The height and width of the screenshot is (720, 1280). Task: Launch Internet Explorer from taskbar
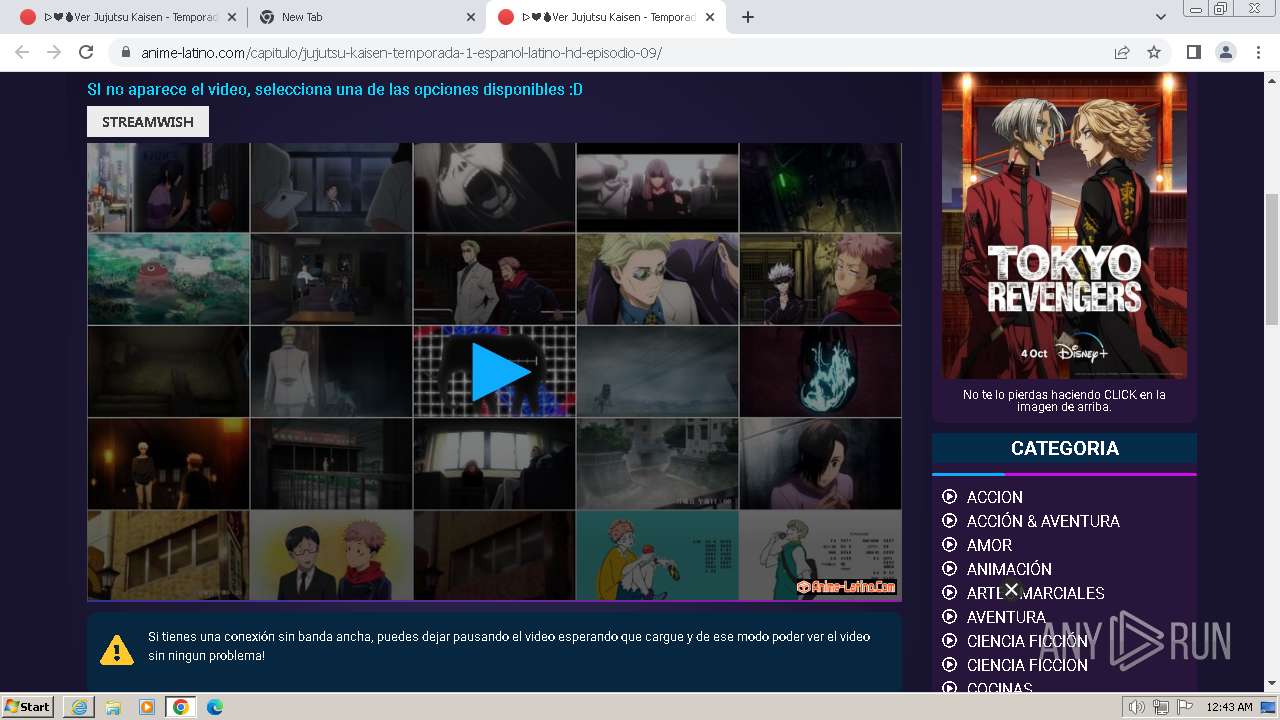[x=79, y=707]
